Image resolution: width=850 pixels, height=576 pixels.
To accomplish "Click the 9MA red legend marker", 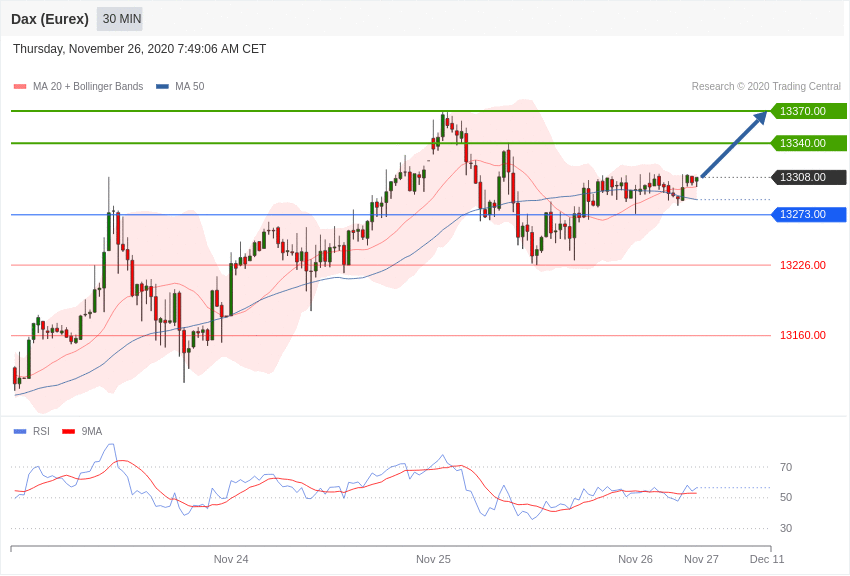I will (x=68, y=431).
